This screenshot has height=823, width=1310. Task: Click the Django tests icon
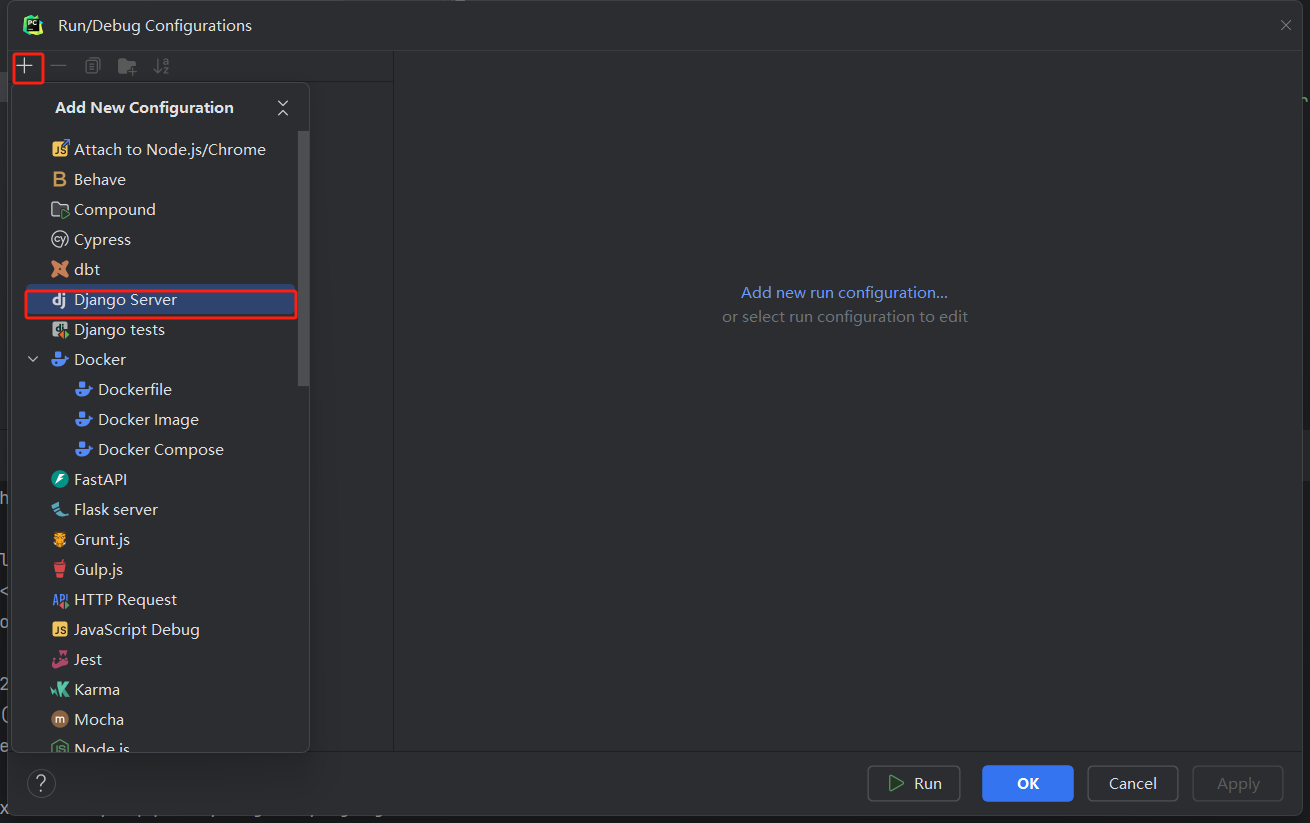[x=60, y=329]
